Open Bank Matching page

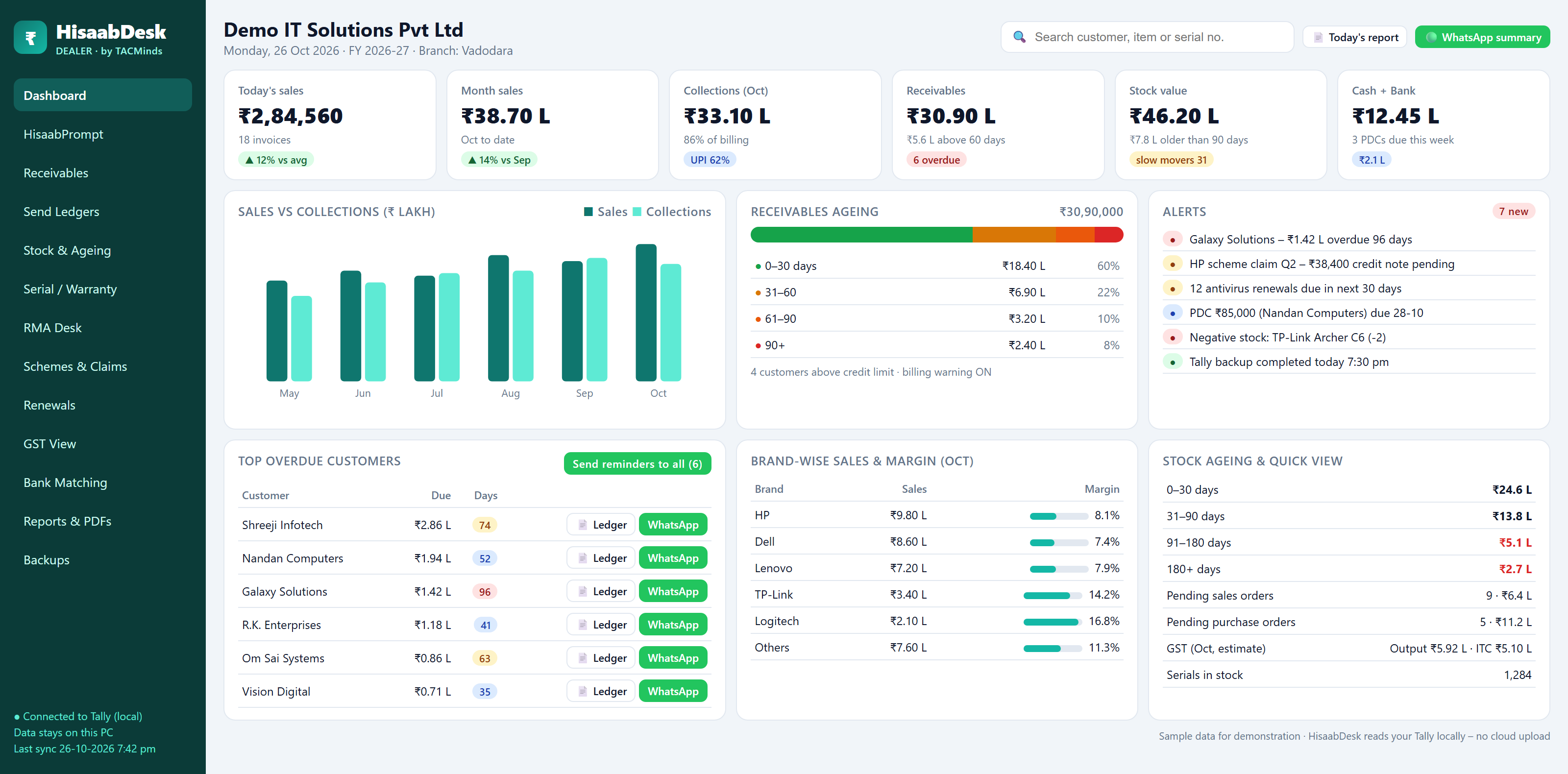tap(103, 483)
